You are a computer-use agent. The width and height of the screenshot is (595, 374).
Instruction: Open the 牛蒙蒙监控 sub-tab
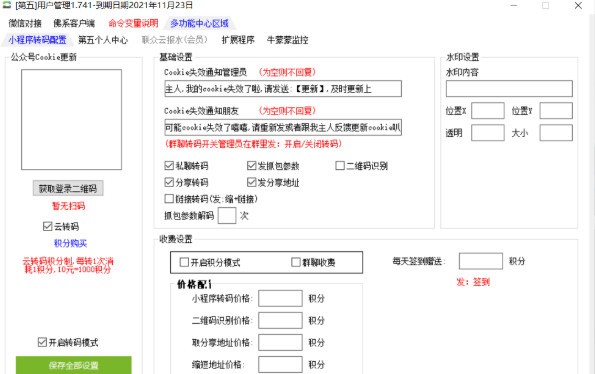point(288,40)
